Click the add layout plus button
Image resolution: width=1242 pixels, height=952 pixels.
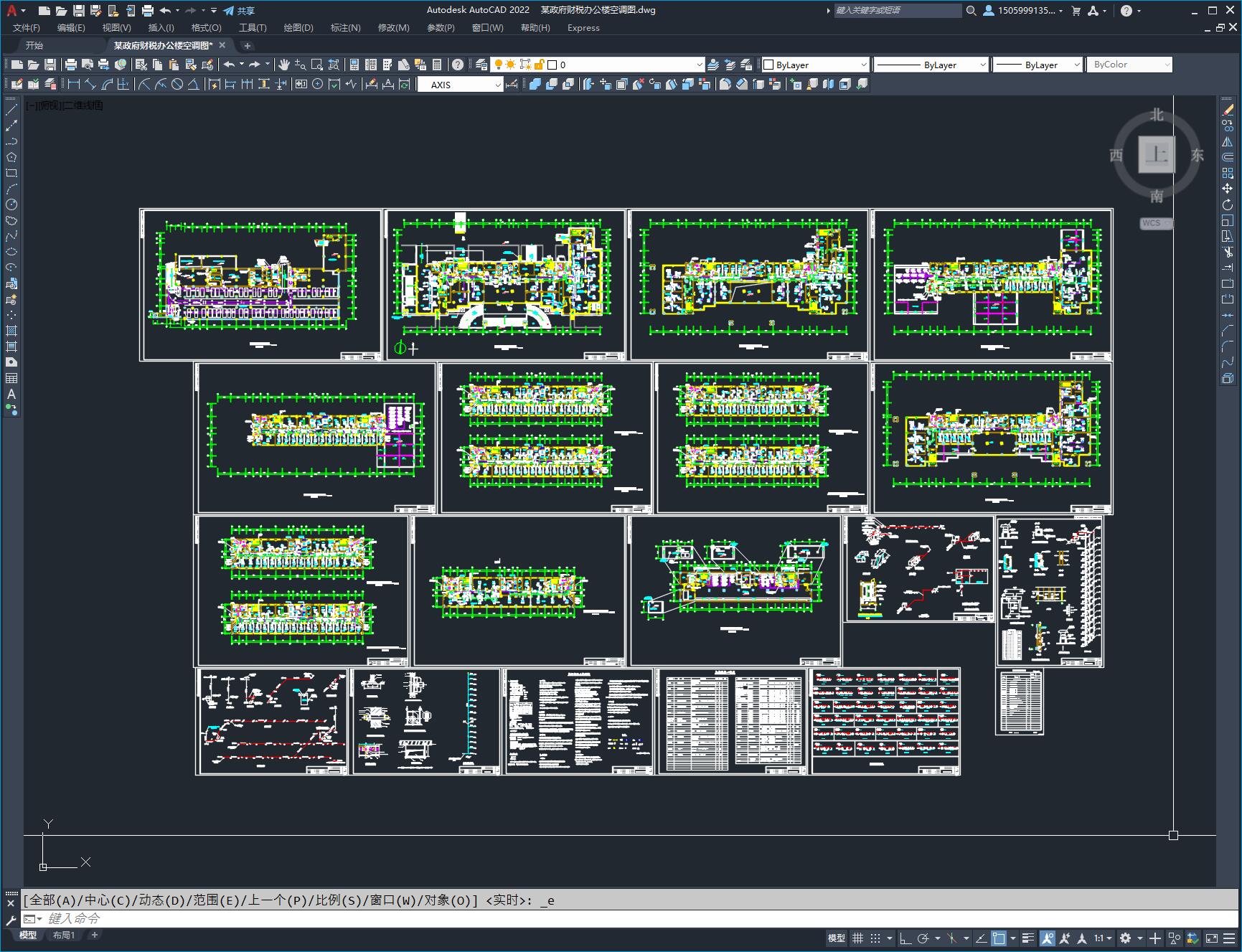pyautogui.click(x=94, y=935)
